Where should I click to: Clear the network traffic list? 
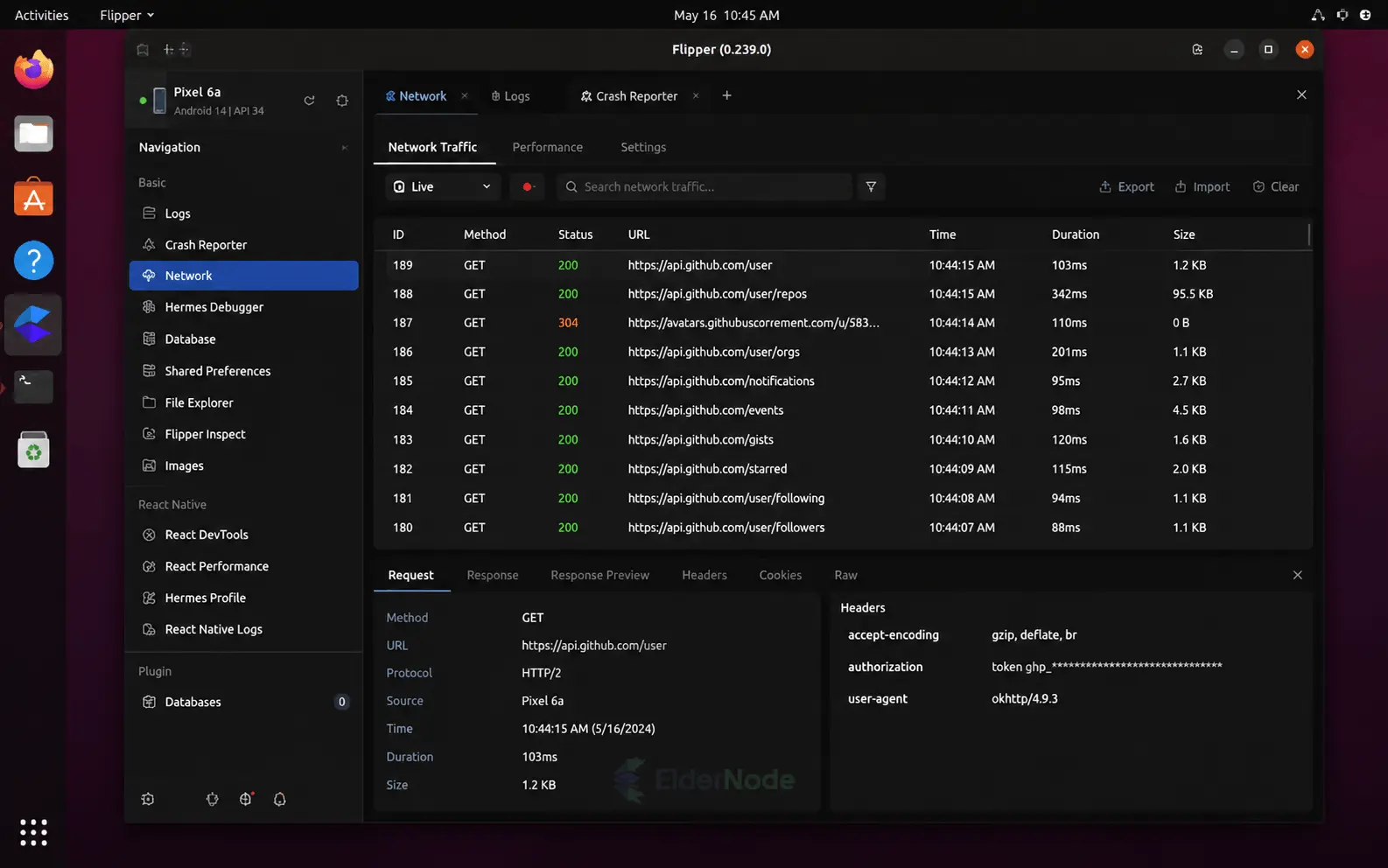pyautogui.click(x=1276, y=186)
